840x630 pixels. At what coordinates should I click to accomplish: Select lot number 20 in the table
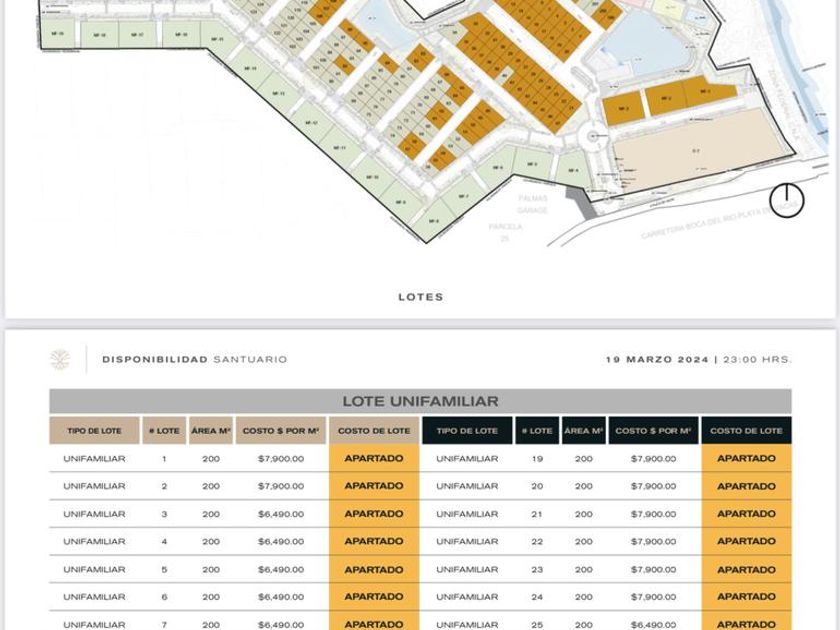click(x=537, y=486)
